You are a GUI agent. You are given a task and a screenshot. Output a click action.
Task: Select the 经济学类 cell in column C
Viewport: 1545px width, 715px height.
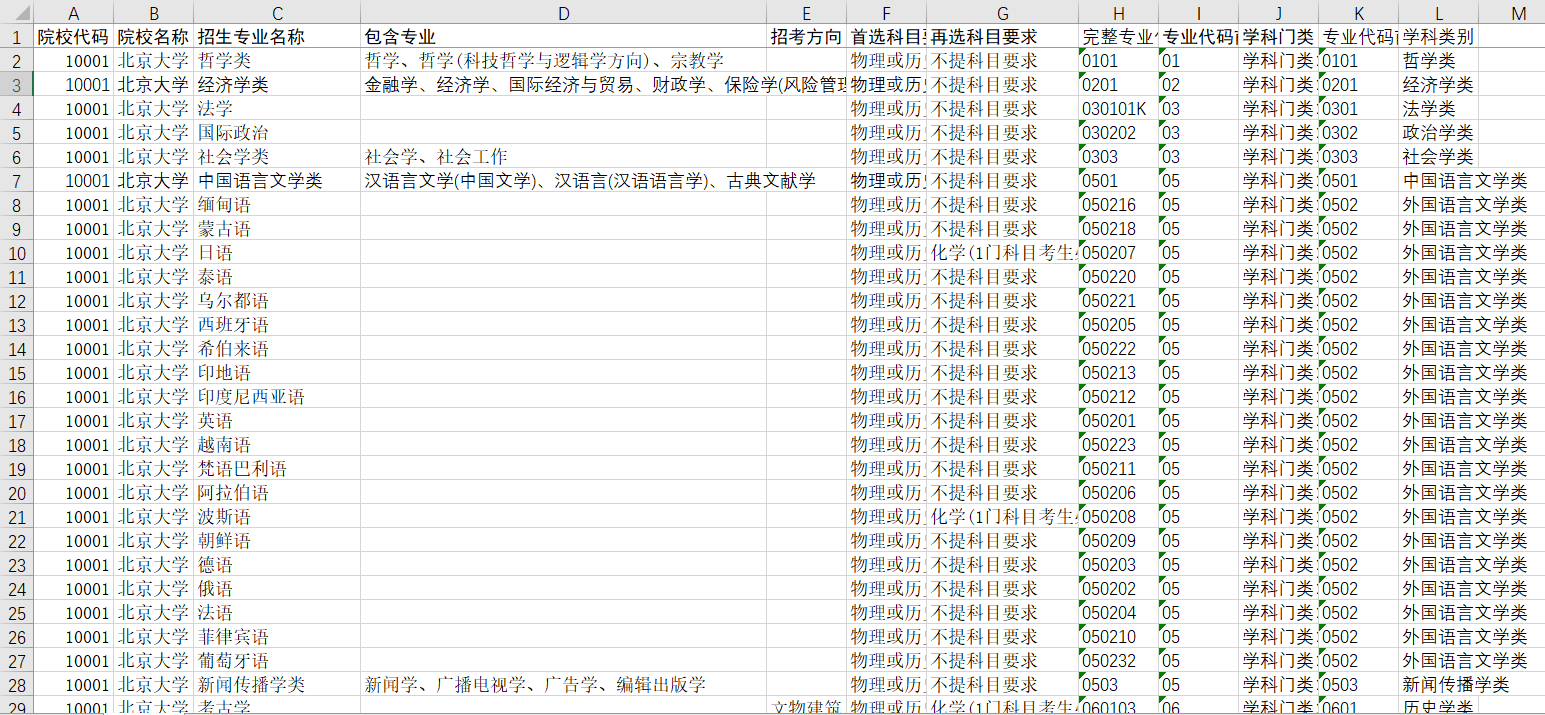tap(277, 85)
